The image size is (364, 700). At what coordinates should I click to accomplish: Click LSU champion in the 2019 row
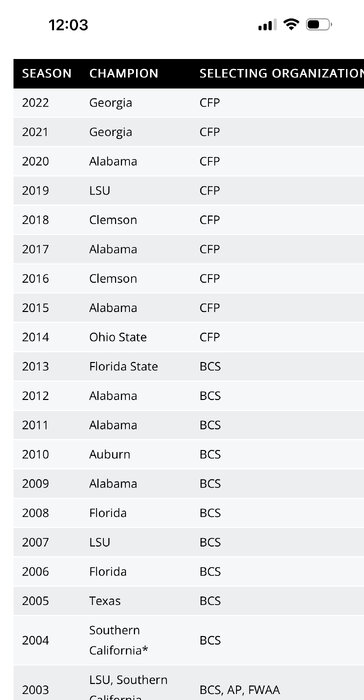(99, 191)
